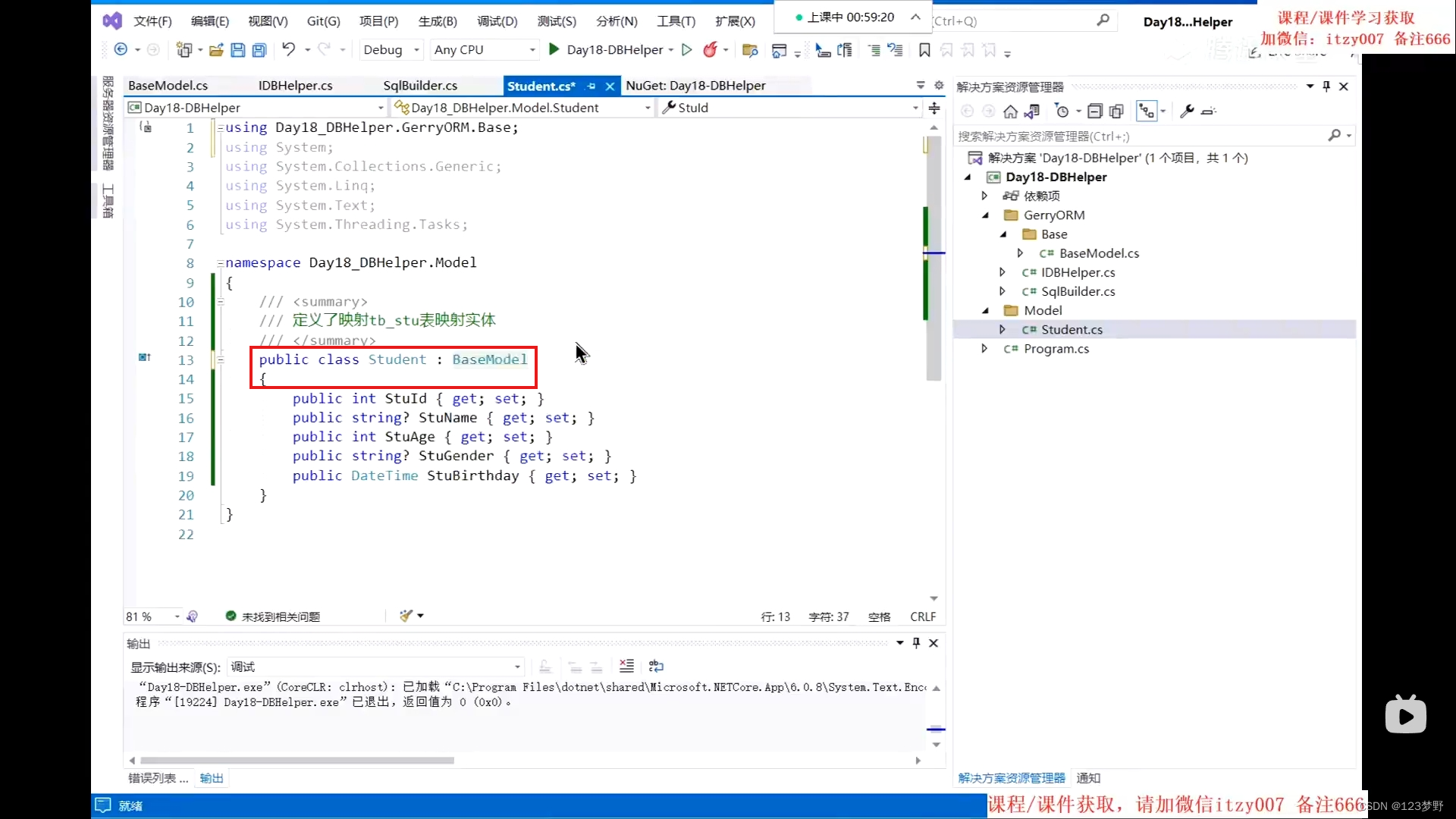The height and width of the screenshot is (819, 1456).
Task: Click the CRLF line ending indicator
Action: click(x=923, y=617)
